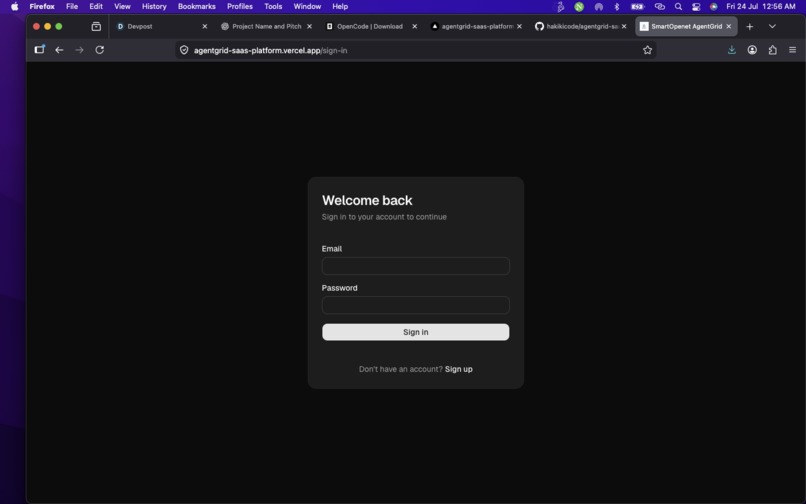Viewport: 806px width, 504px height.
Task: Click the battery status icon
Action: click(x=637, y=6)
